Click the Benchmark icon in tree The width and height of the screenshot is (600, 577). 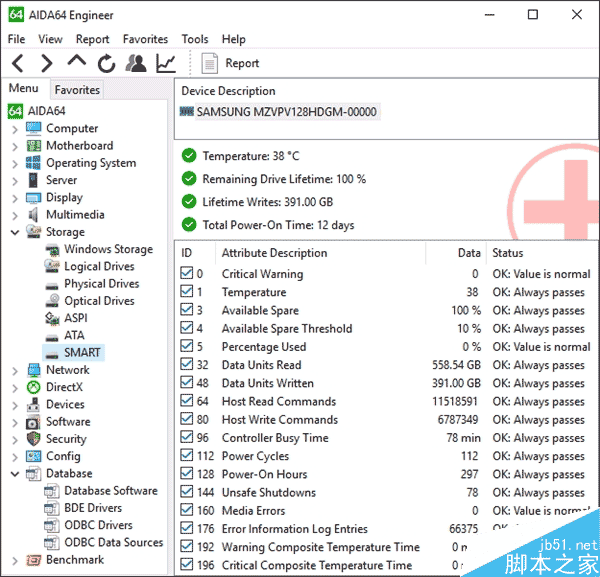33,560
